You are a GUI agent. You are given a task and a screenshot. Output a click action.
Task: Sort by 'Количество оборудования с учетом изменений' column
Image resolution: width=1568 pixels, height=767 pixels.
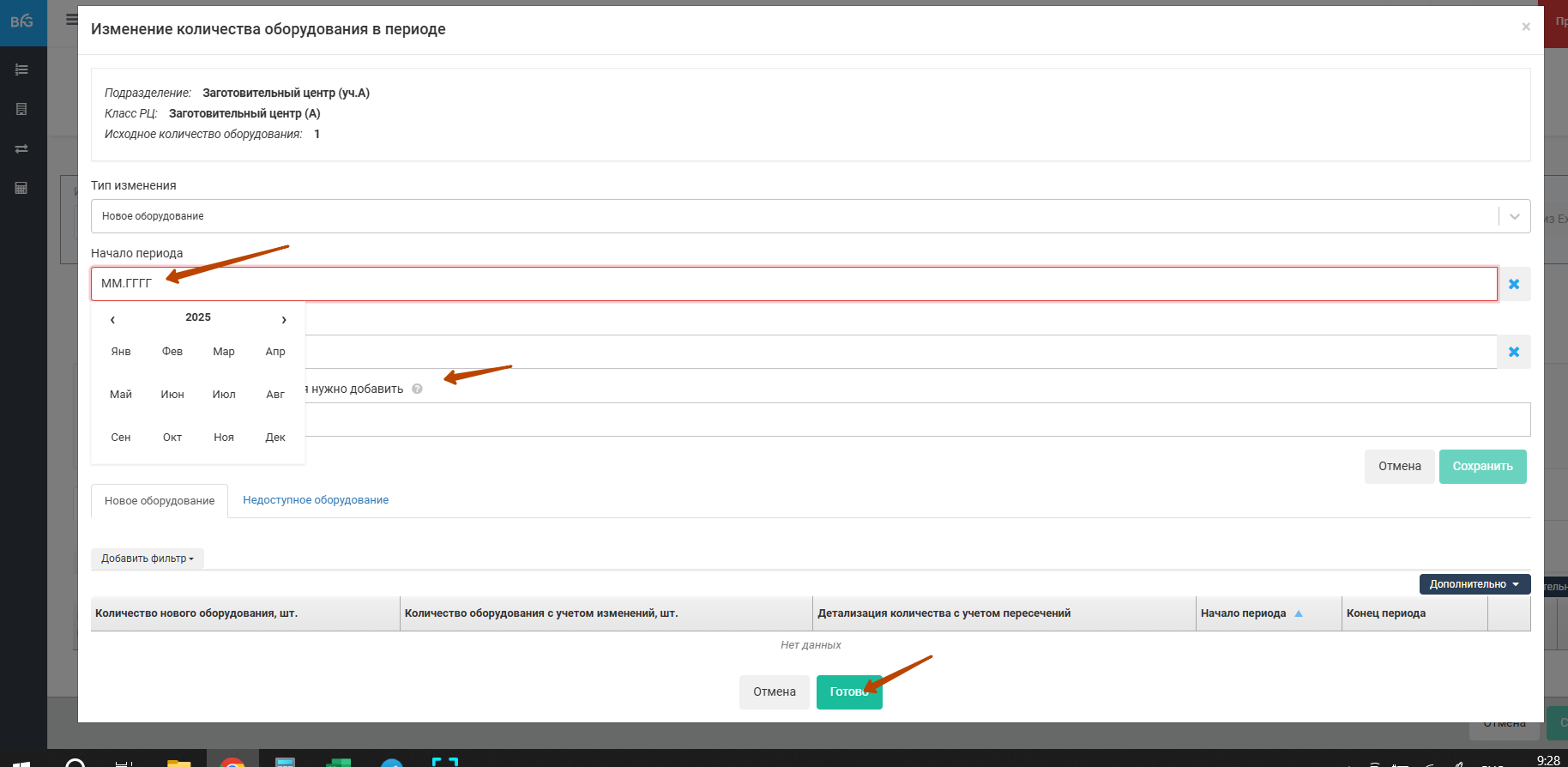coord(606,613)
